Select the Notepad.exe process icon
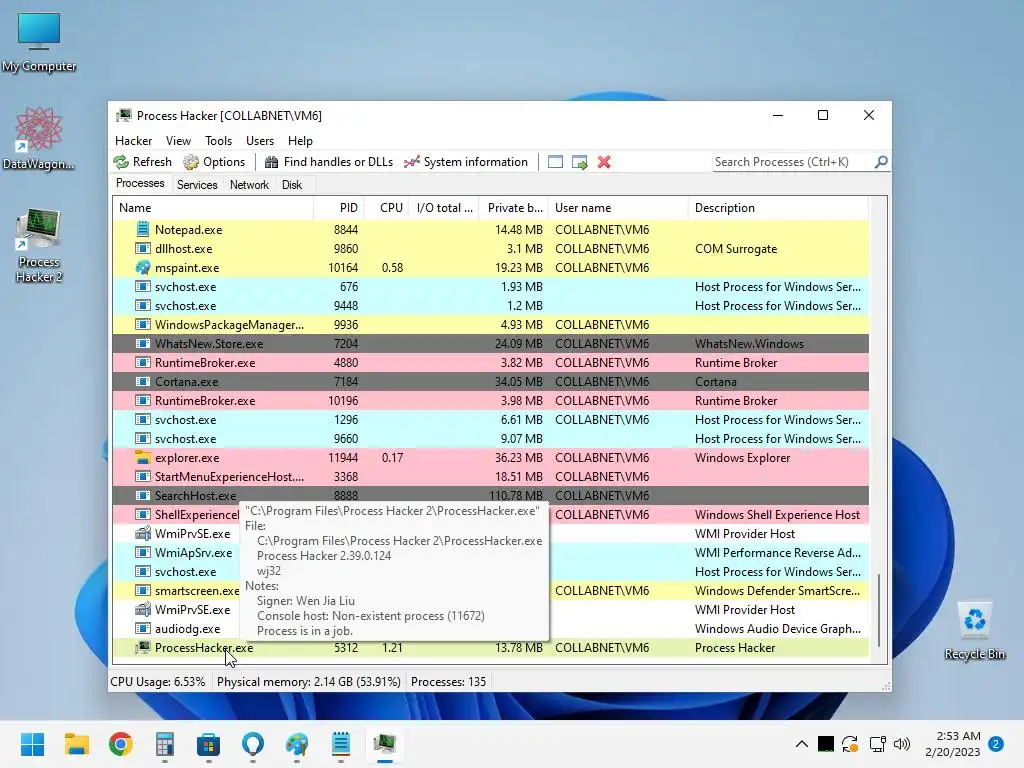The image size is (1024, 768). pyautogui.click(x=142, y=229)
